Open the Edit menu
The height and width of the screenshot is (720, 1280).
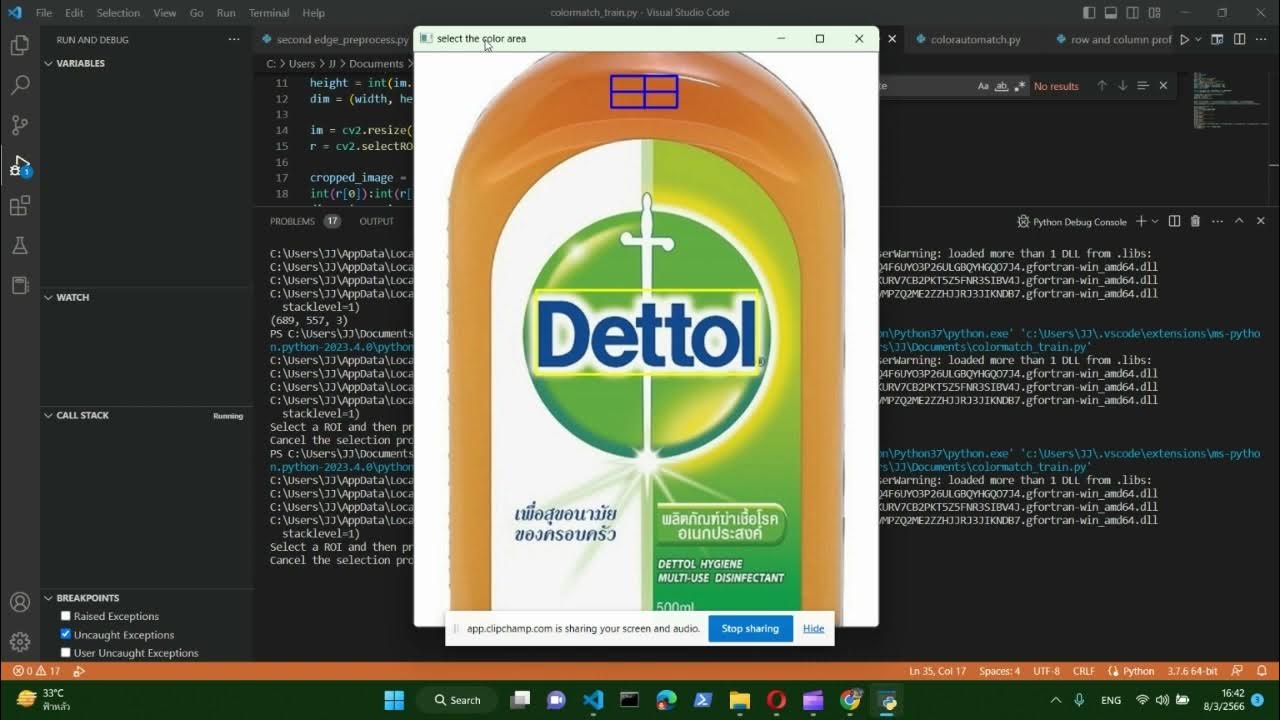pos(74,13)
